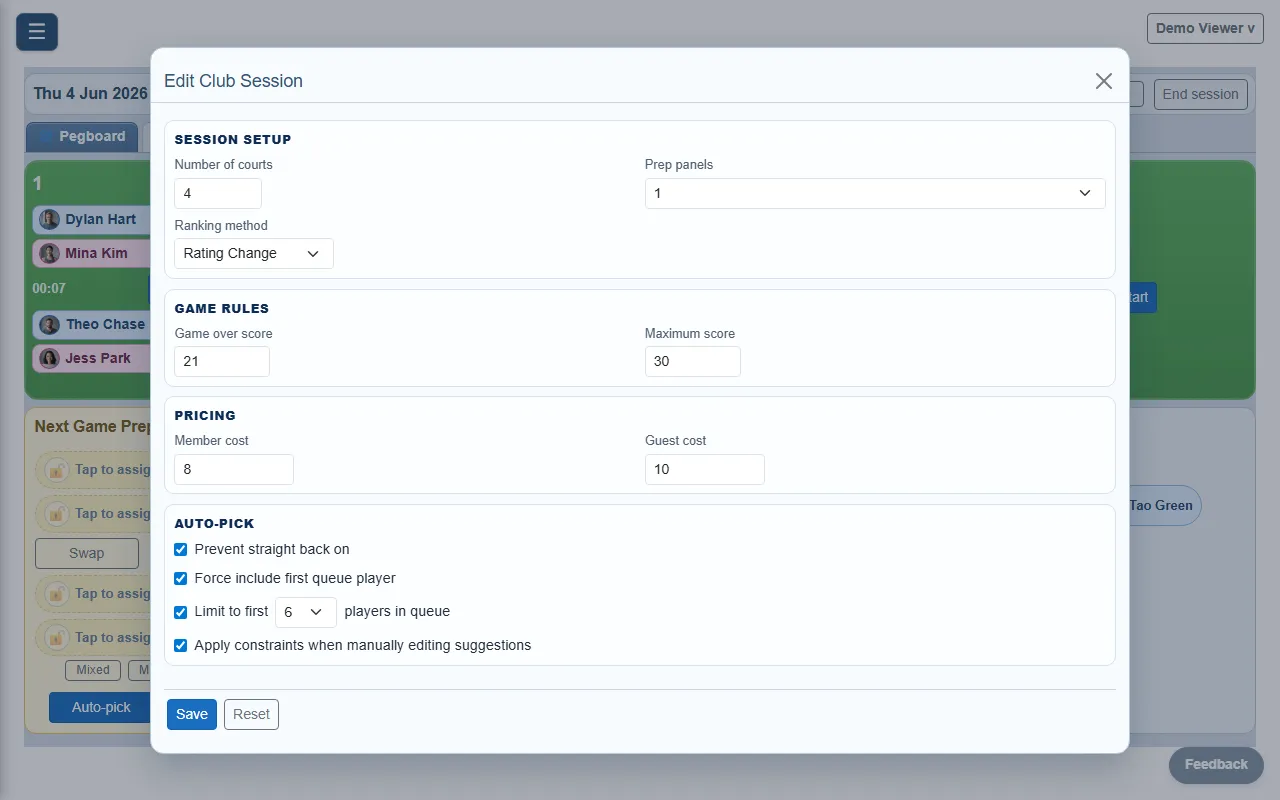Switch to the Pegboard tab
The height and width of the screenshot is (800, 1280).
[82, 137]
